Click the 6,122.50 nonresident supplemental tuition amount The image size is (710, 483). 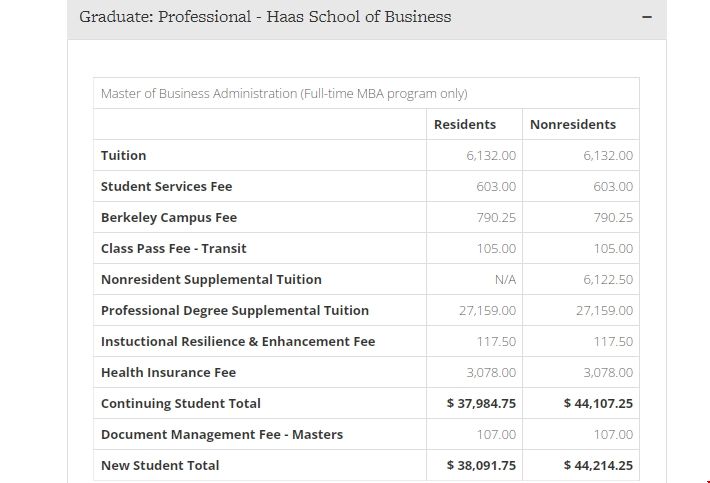pyautogui.click(x=608, y=279)
